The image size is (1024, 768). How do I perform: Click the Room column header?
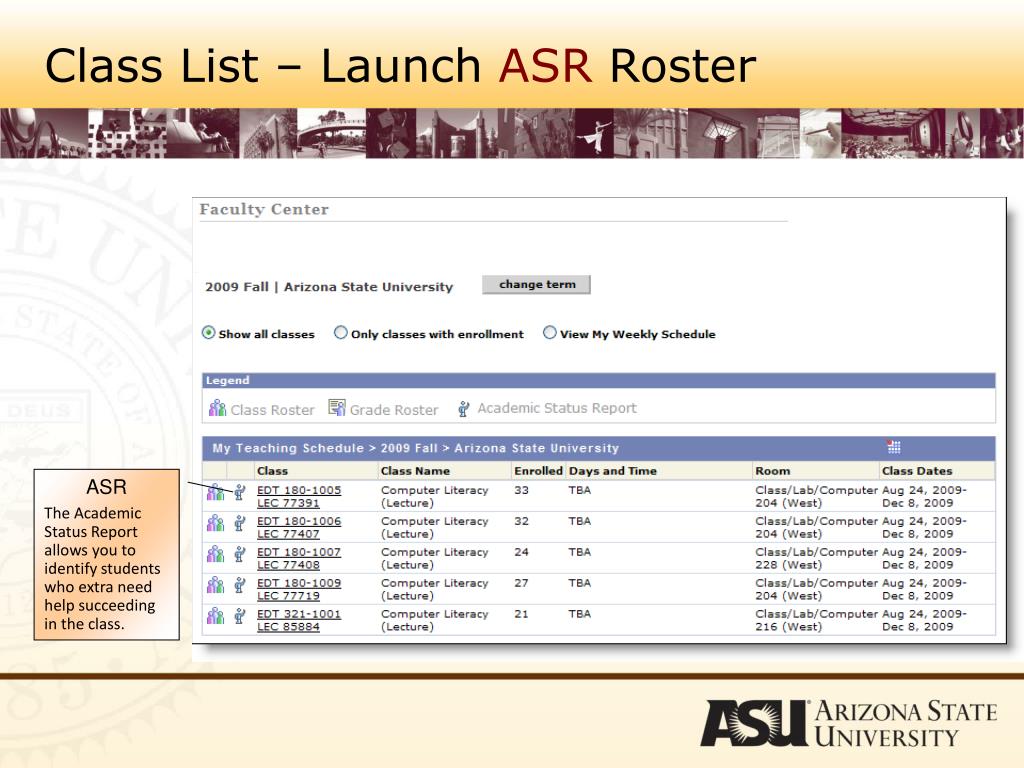pos(773,471)
